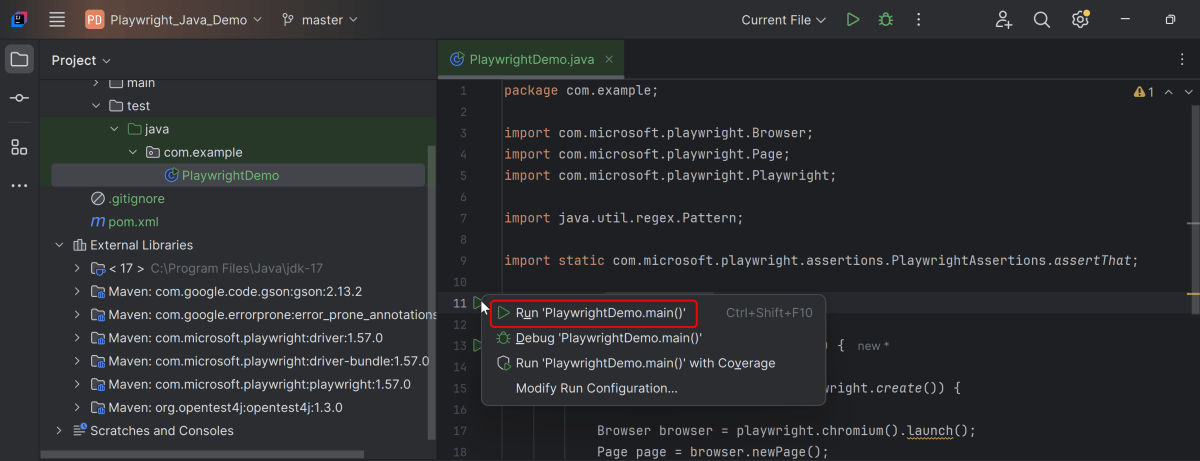Viewport: 1200px width, 461px height.
Task: Click the green Run button in toolbar
Action: click(x=852, y=19)
